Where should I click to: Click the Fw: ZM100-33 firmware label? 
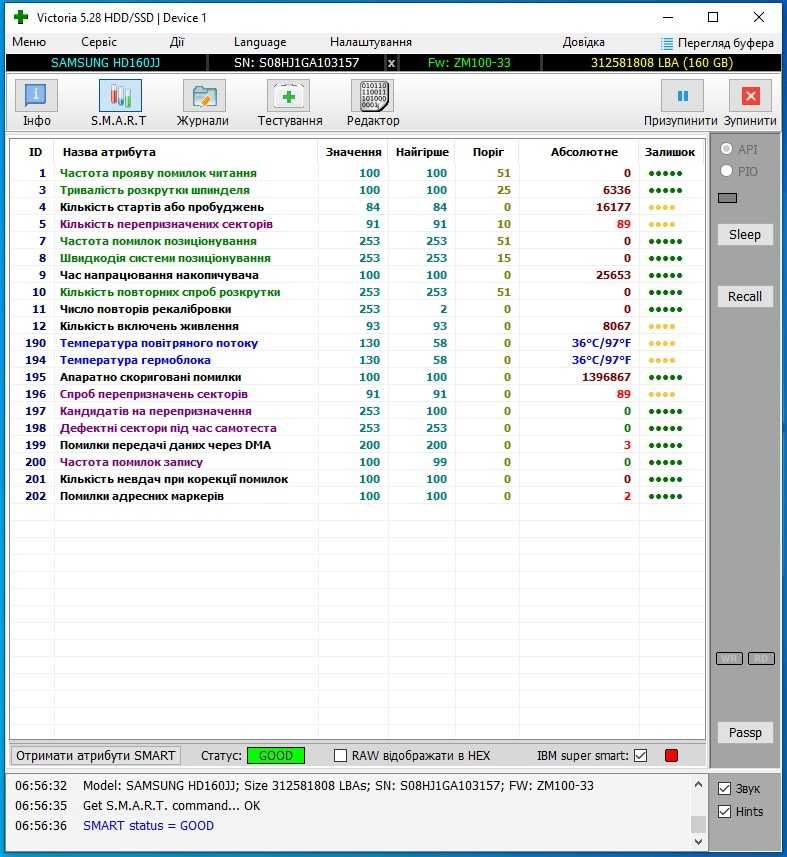[469, 63]
